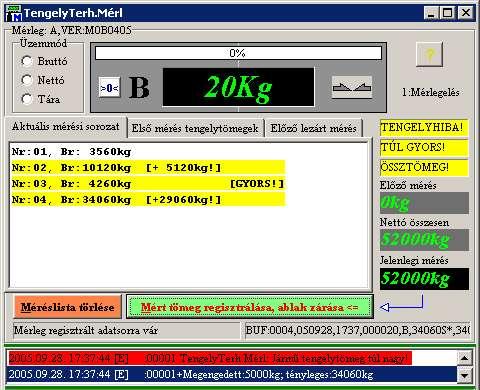This screenshot has height=390, width=480.
Task: Click the yellow question mark help button
Action: 430,54
